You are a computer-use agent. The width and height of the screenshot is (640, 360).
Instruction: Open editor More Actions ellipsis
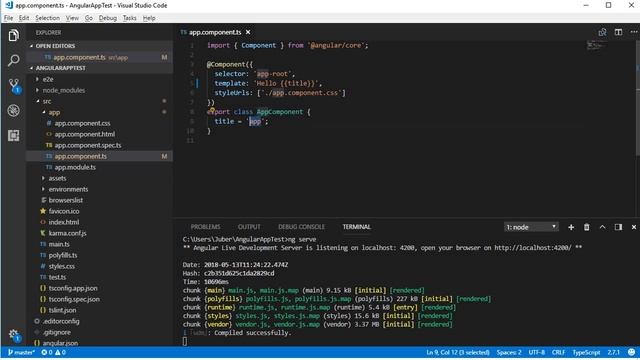633,32
